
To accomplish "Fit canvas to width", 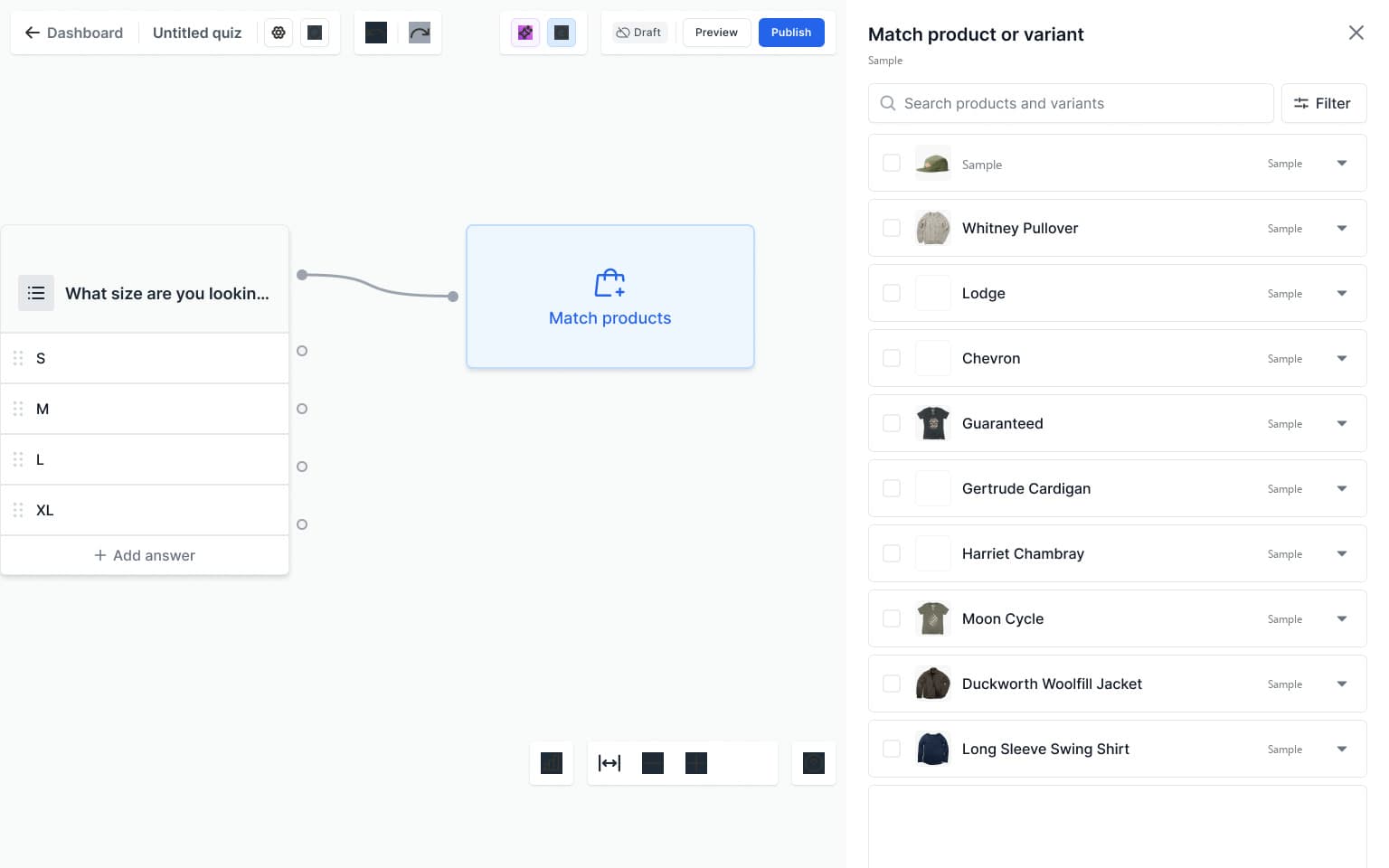I will tap(609, 763).
